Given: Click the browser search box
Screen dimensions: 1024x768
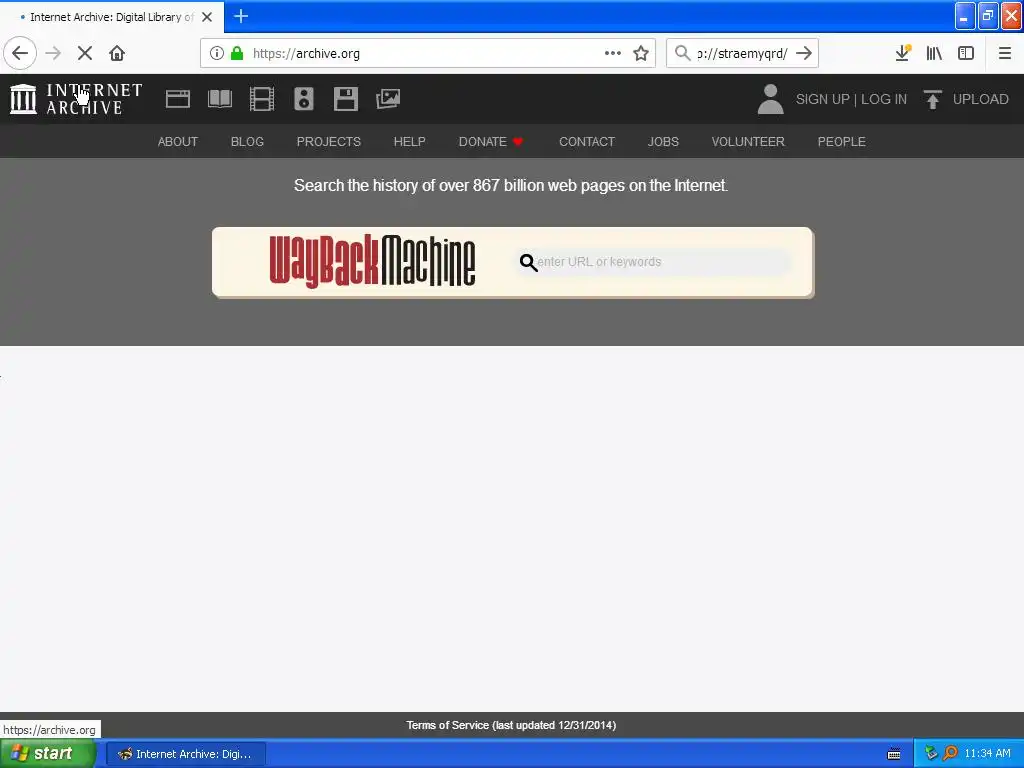Looking at the screenshot, I should tap(742, 53).
